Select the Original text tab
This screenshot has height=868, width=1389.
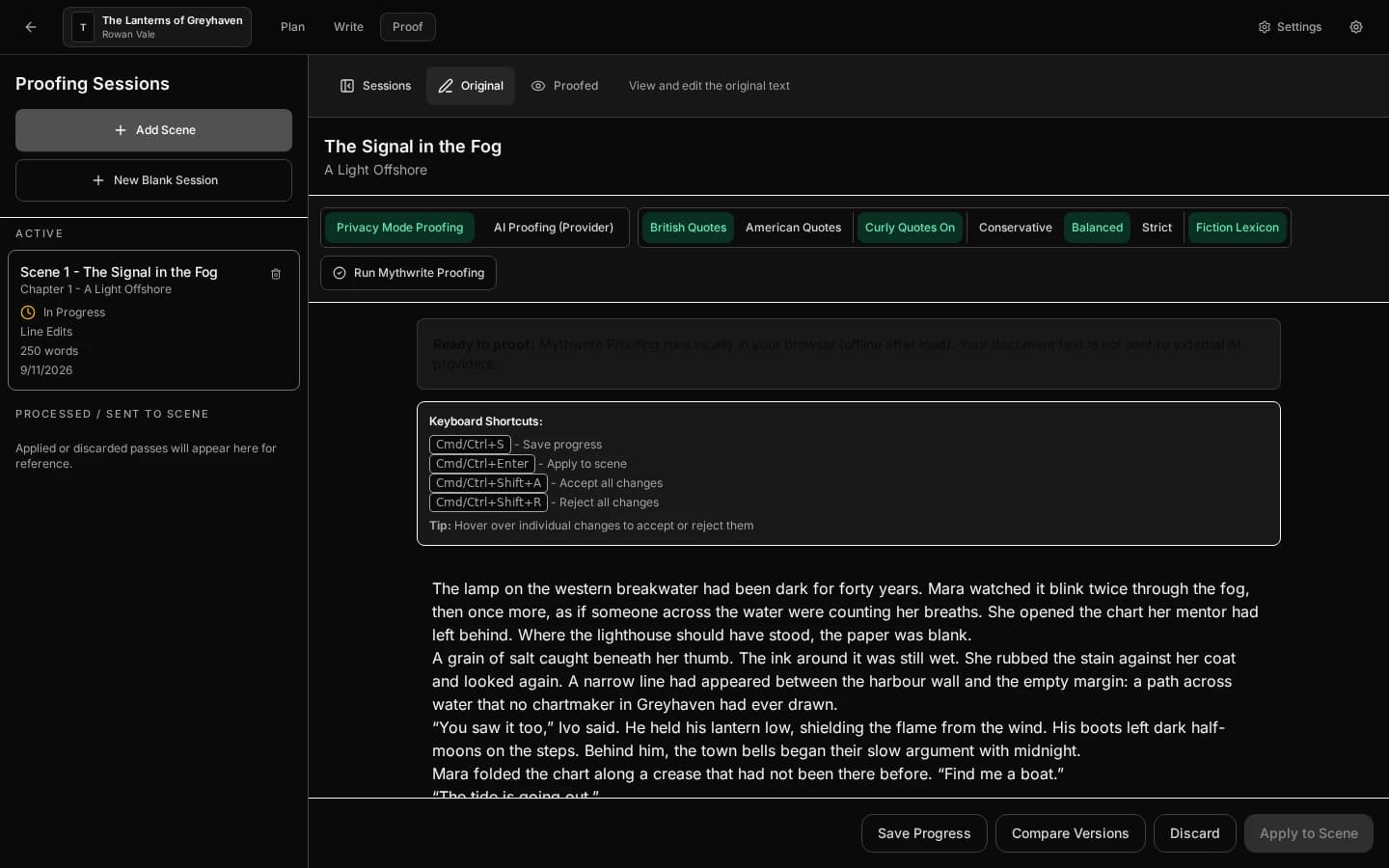pyautogui.click(x=471, y=86)
